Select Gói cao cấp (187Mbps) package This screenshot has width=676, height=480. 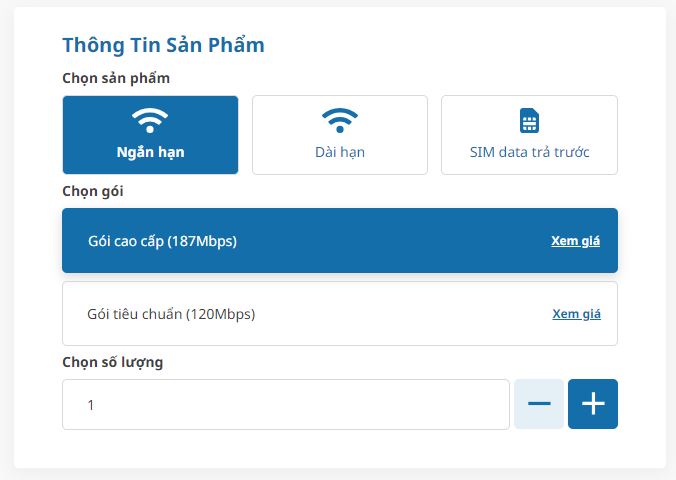pyautogui.click(x=300, y=241)
